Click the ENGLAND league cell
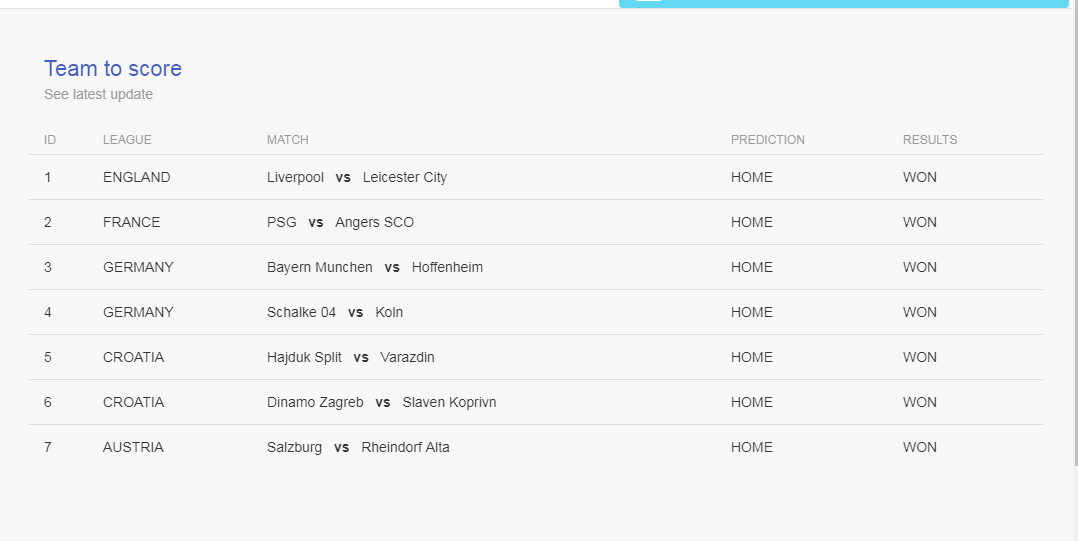 click(x=137, y=177)
